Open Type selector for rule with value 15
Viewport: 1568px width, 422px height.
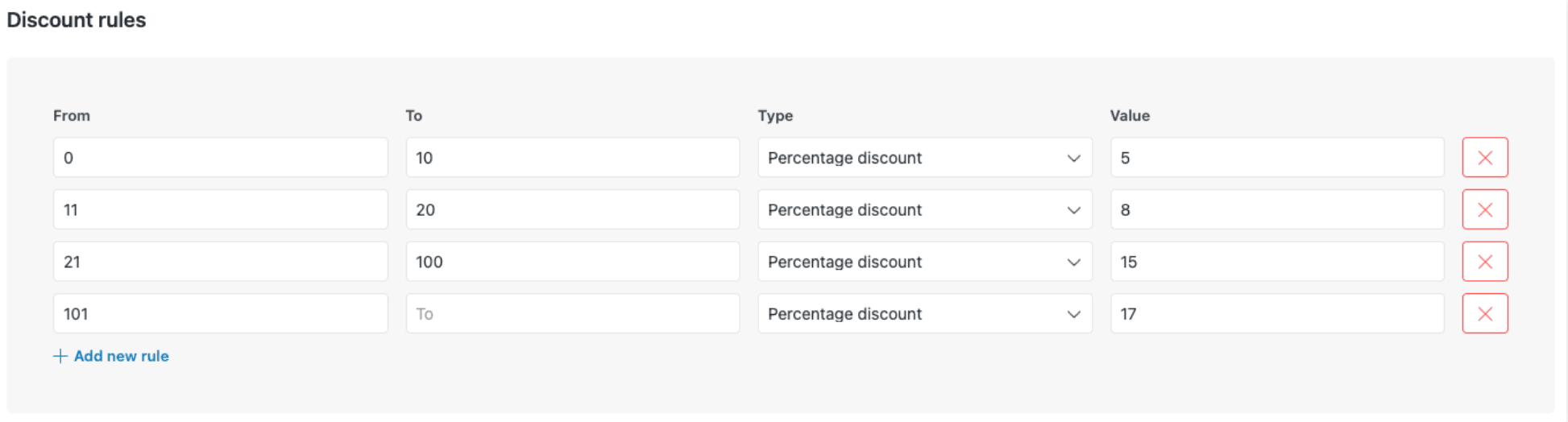[925, 262]
